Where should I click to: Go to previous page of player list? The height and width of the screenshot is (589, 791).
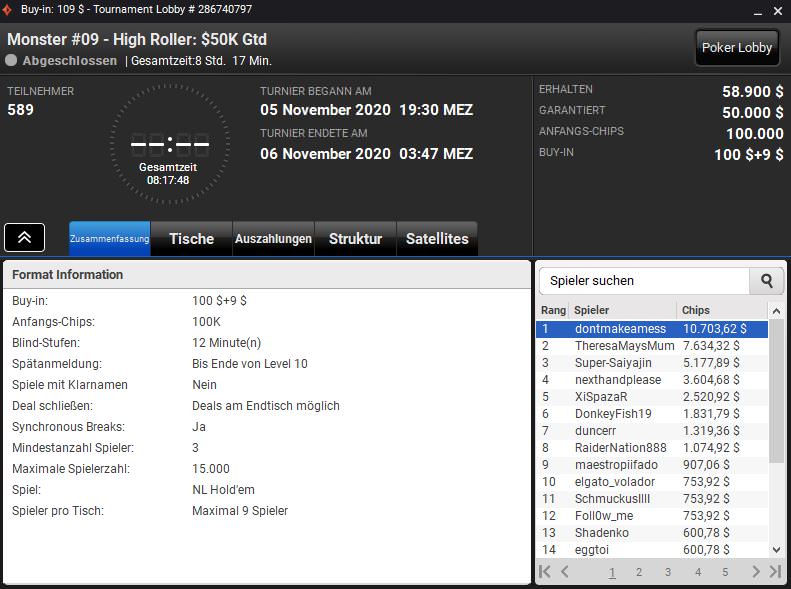tap(565, 572)
